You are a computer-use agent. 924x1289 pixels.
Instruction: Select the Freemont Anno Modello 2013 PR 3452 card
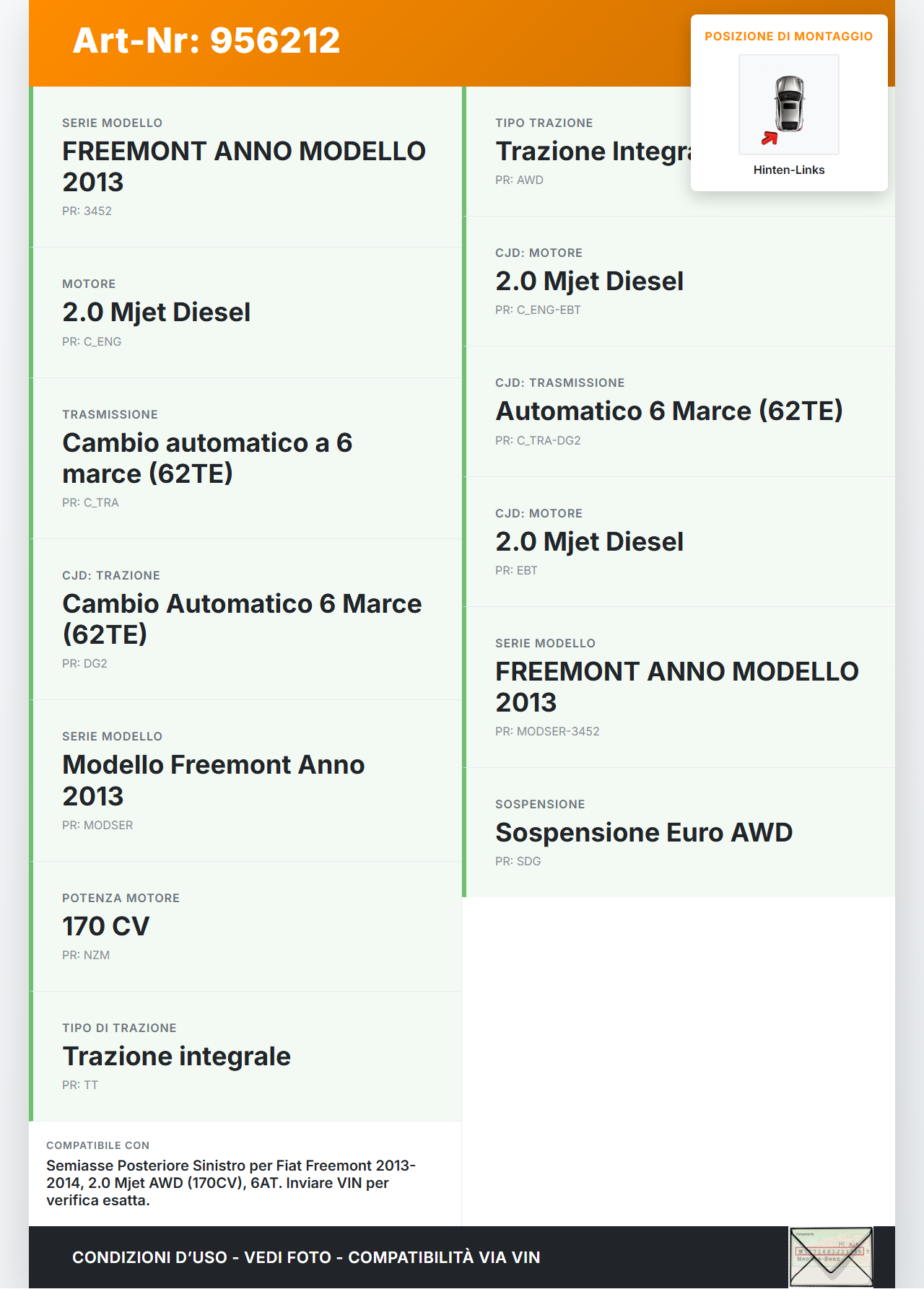[x=245, y=167]
